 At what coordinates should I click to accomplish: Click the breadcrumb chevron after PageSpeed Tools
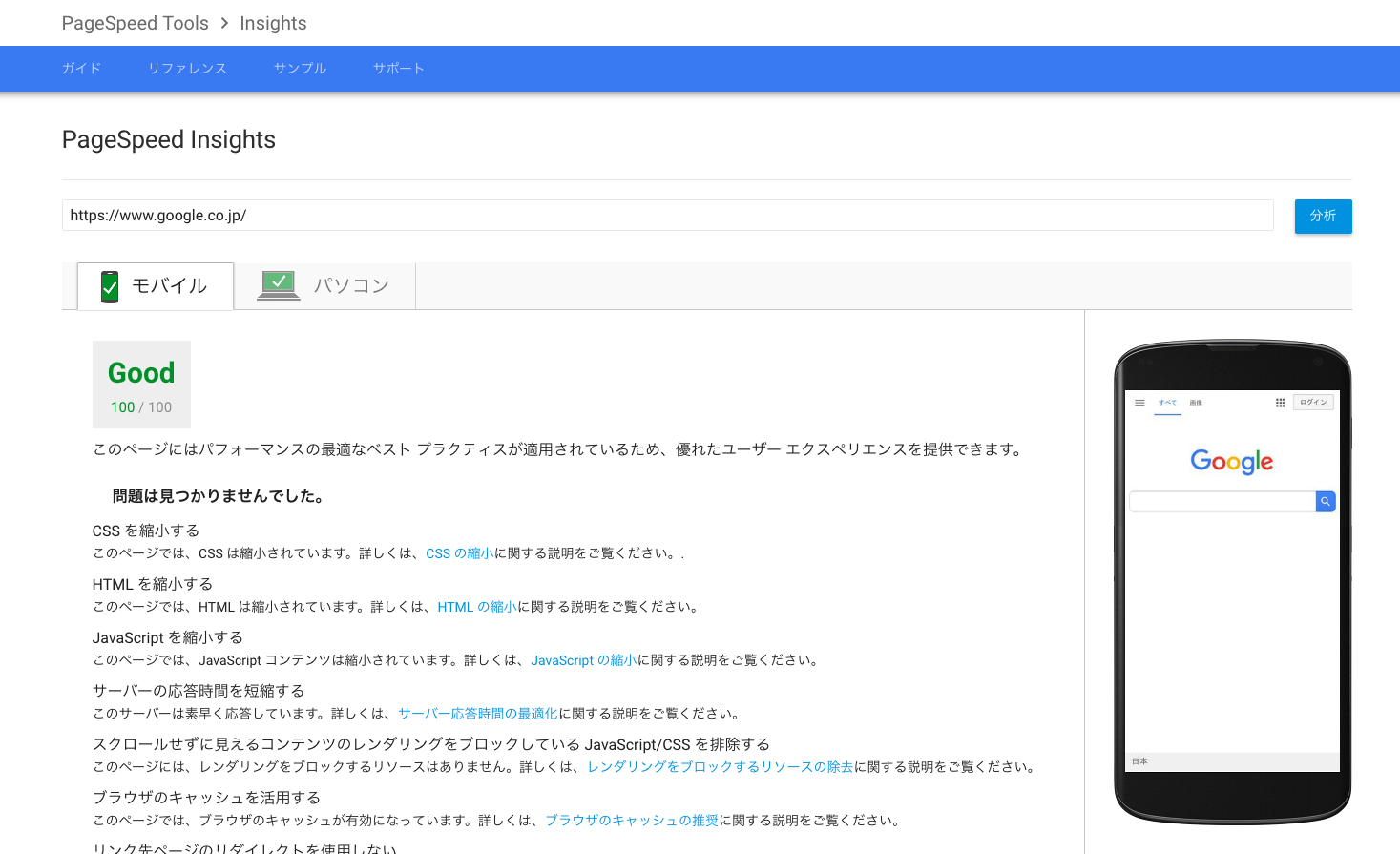(x=225, y=23)
